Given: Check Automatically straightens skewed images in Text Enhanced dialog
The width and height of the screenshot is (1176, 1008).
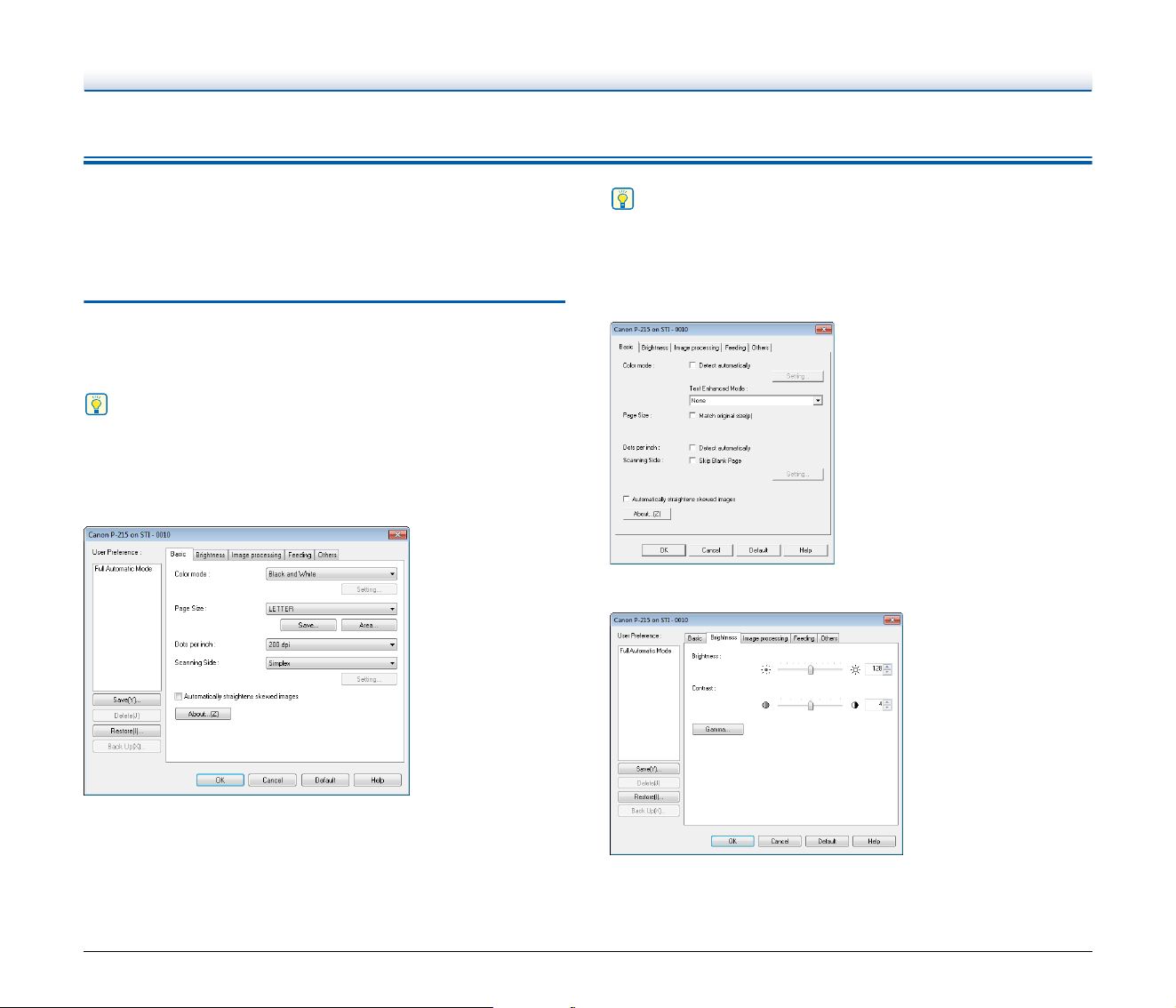Looking at the screenshot, I should pyautogui.click(x=627, y=499).
